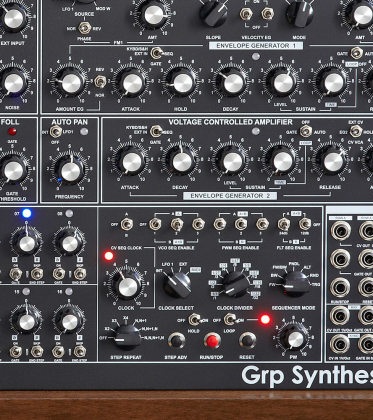
Task: Plug into the CV OUT 1V/Oct jack
Action: coord(340,315)
